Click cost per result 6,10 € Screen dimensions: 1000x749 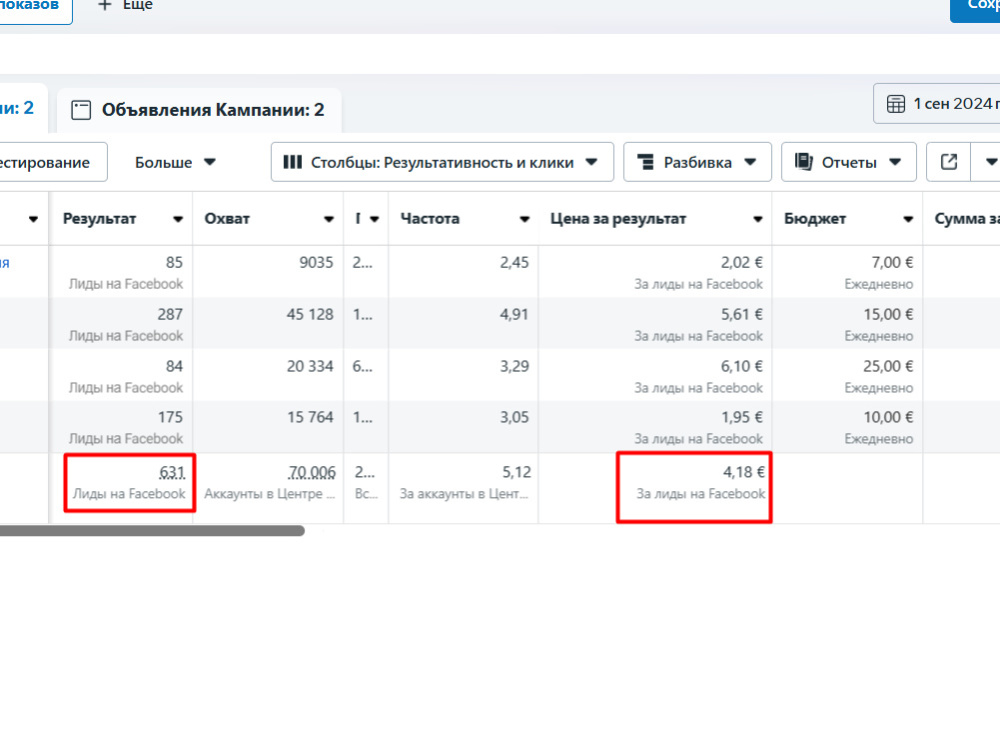click(742, 366)
